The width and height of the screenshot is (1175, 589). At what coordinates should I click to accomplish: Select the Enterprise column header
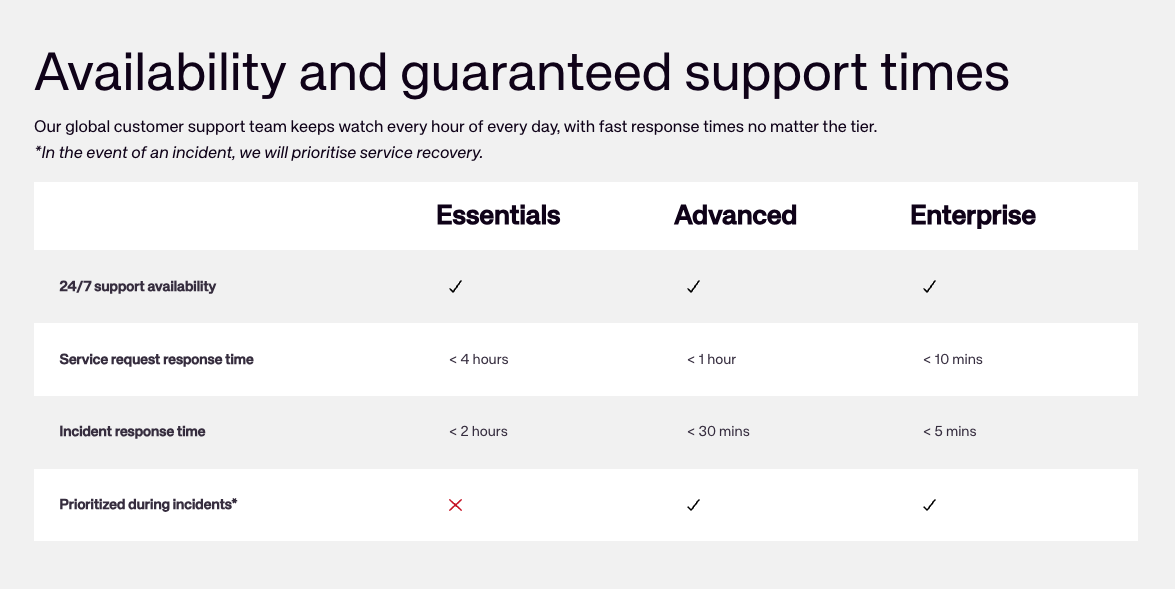coord(972,215)
